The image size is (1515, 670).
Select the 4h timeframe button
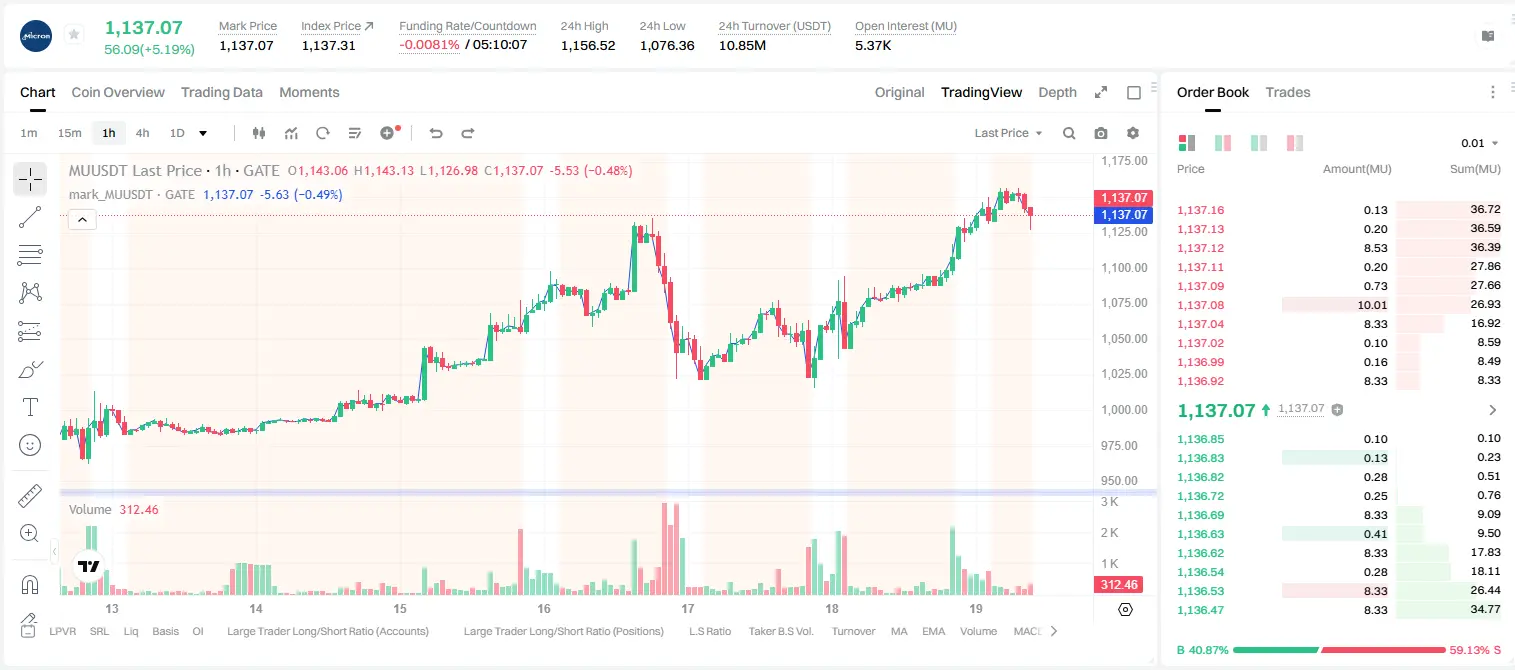[x=143, y=133]
